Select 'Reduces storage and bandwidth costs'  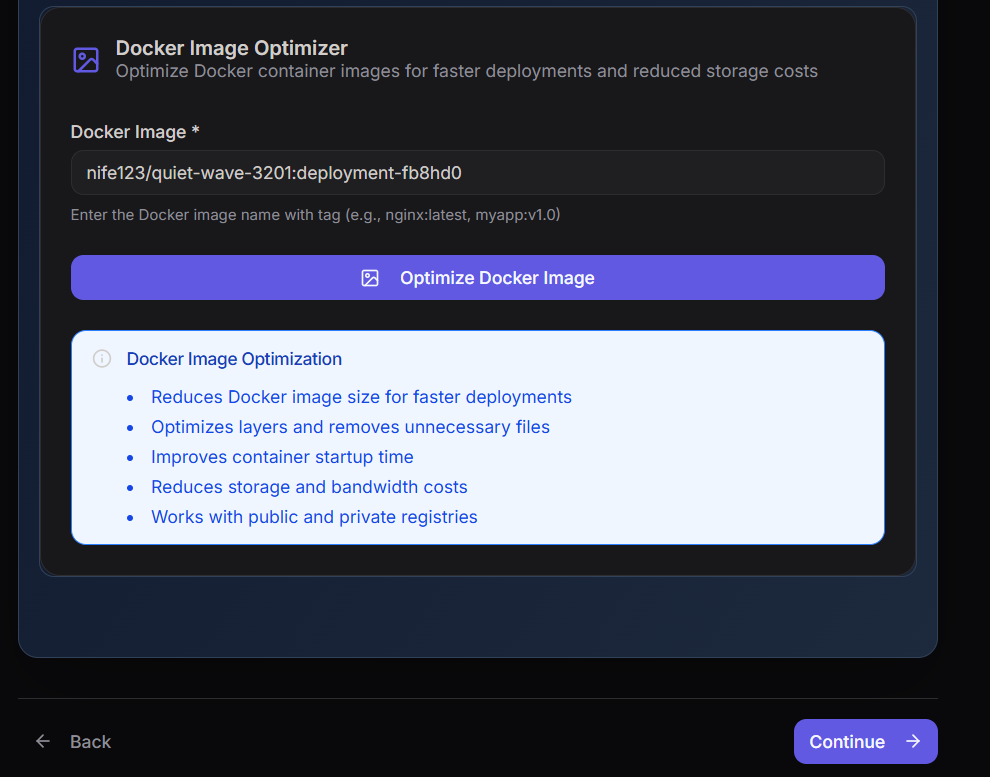(309, 487)
